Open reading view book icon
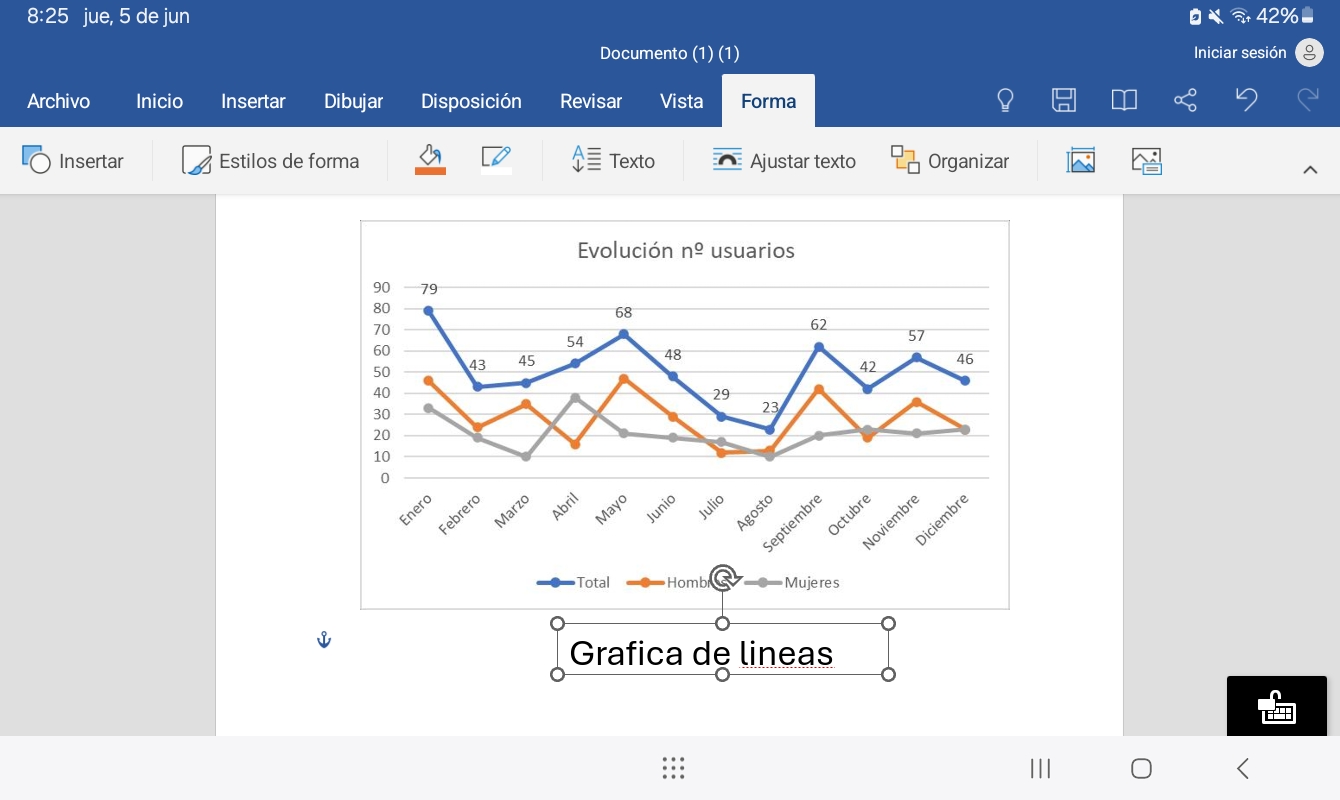1340x800 pixels. click(1124, 100)
